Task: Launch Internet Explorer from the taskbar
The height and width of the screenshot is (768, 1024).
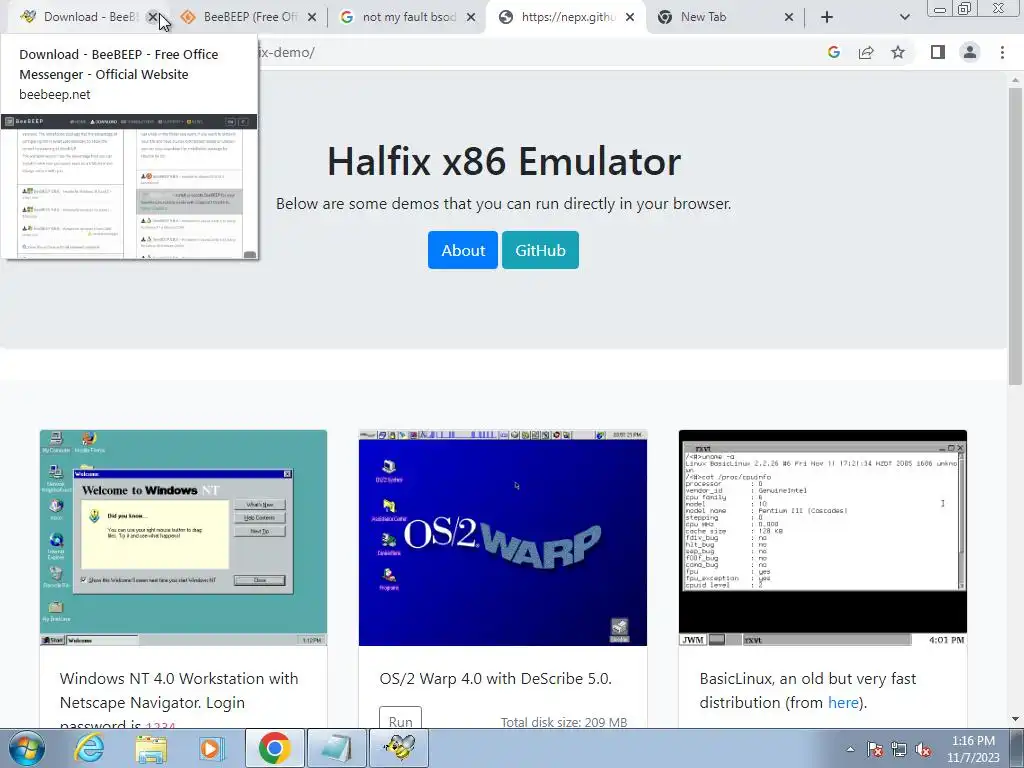Action: pyautogui.click(x=89, y=748)
